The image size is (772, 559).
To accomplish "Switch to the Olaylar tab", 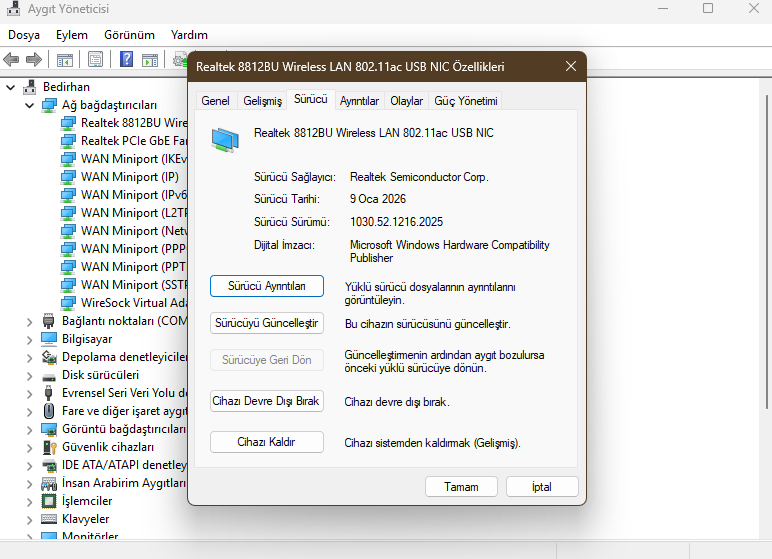I will click(406, 101).
